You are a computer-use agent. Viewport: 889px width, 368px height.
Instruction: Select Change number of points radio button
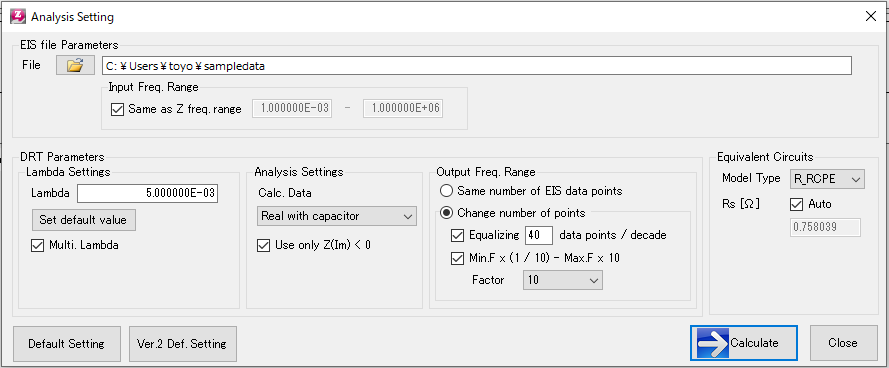pos(447,213)
